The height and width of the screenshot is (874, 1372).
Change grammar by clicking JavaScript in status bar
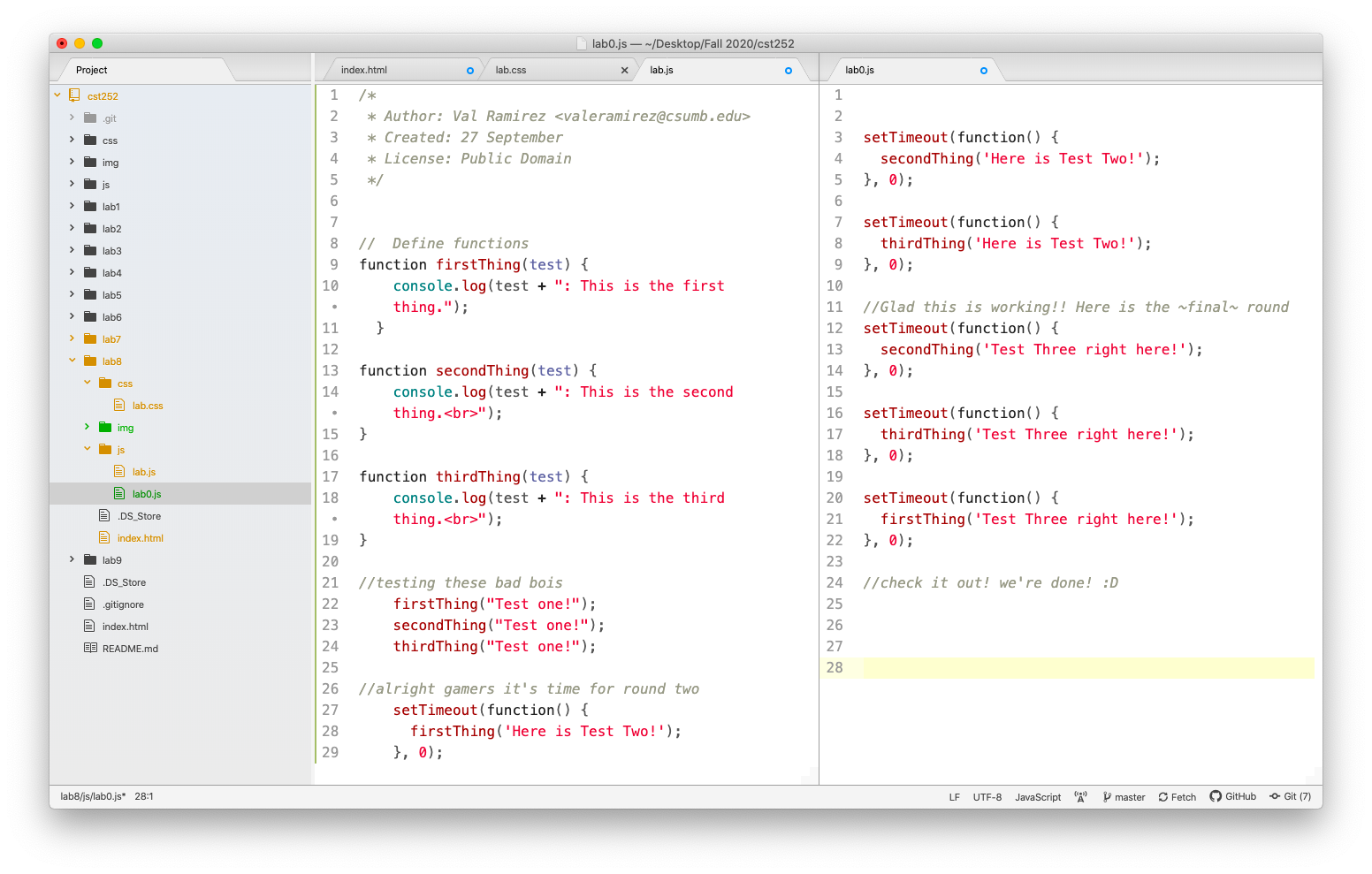coord(1037,796)
